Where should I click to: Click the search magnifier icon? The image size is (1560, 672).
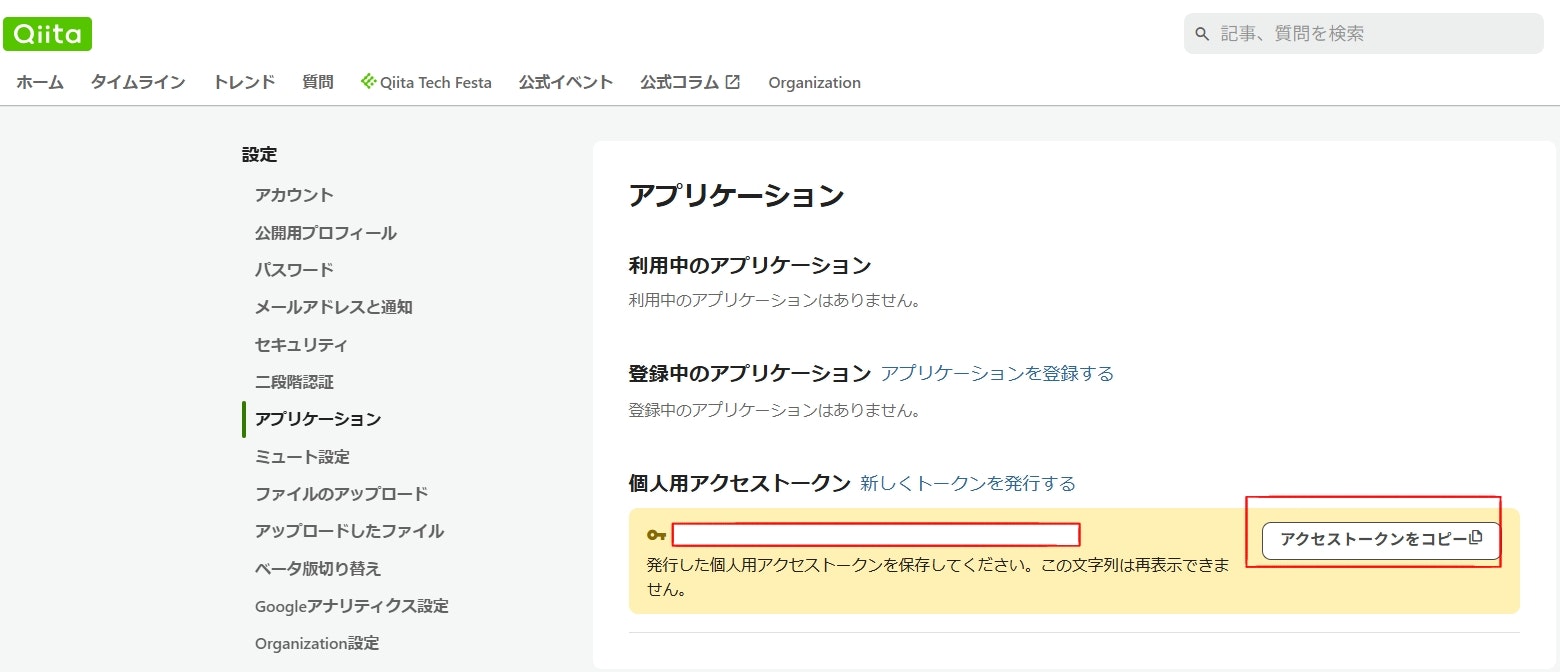[x=1202, y=34]
